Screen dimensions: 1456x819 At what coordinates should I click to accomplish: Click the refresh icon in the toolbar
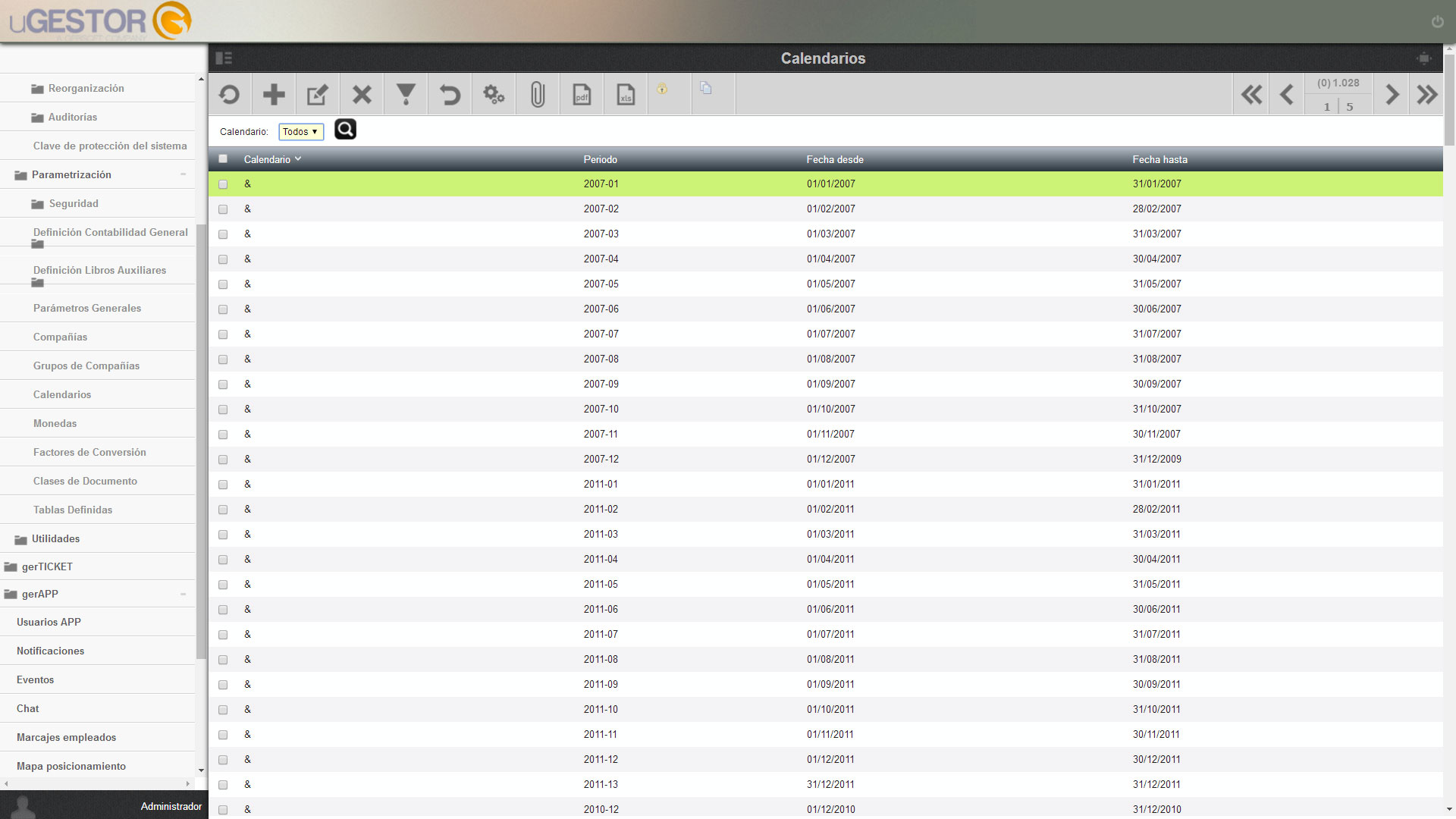(x=229, y=95)
